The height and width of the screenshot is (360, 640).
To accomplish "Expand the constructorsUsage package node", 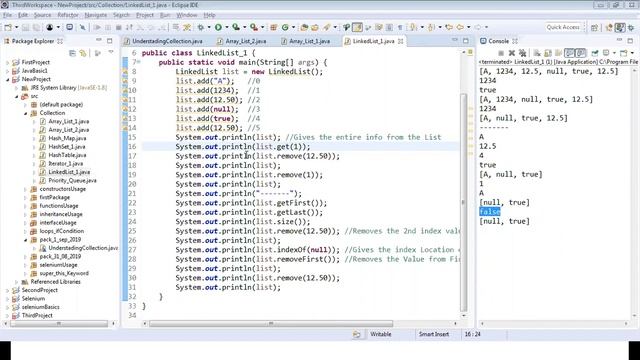I will (25, 189).
